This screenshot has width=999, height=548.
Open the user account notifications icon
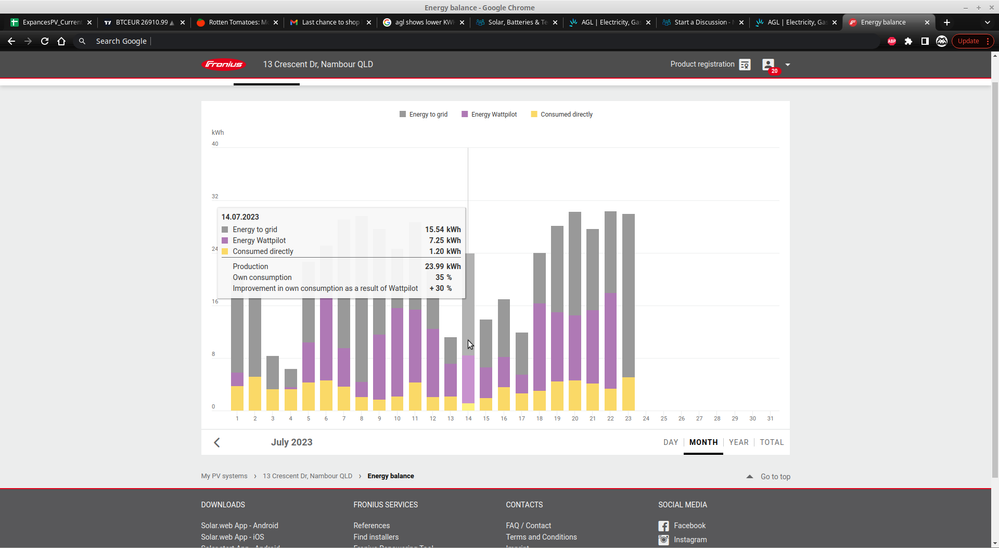tap(769, 65)
